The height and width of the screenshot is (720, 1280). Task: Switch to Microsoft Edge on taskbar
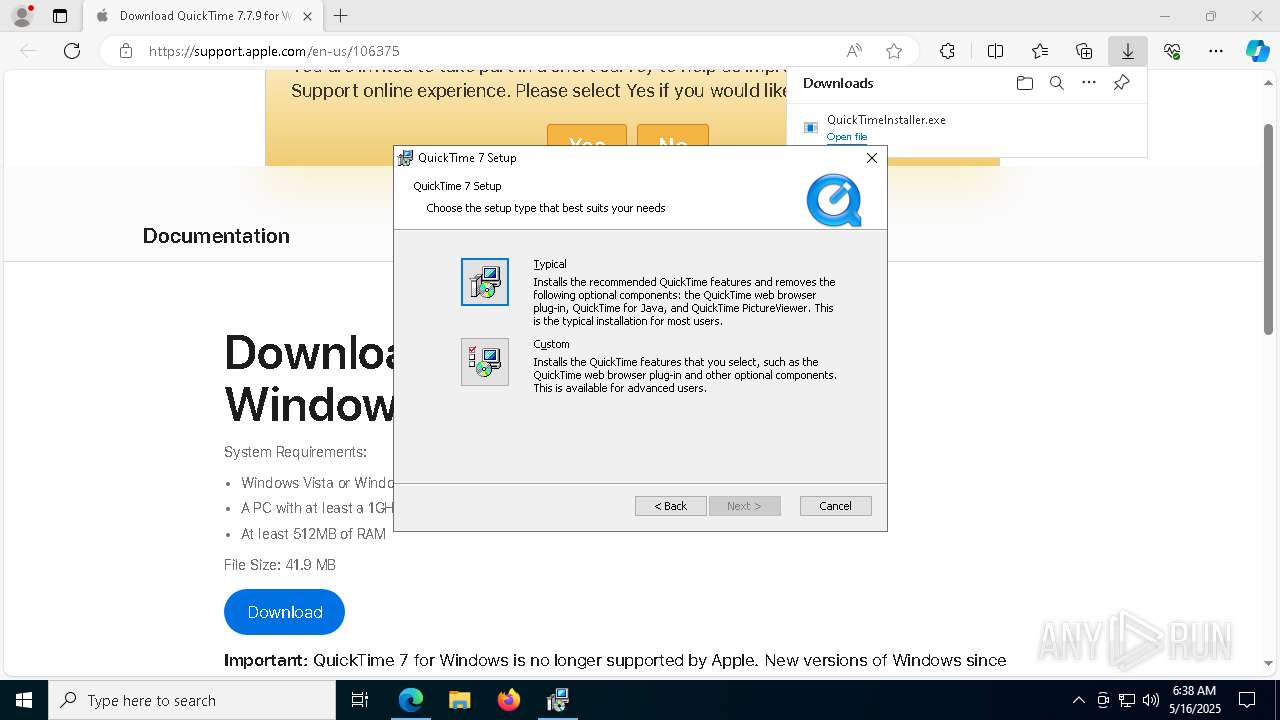click(x=411, y=700)
